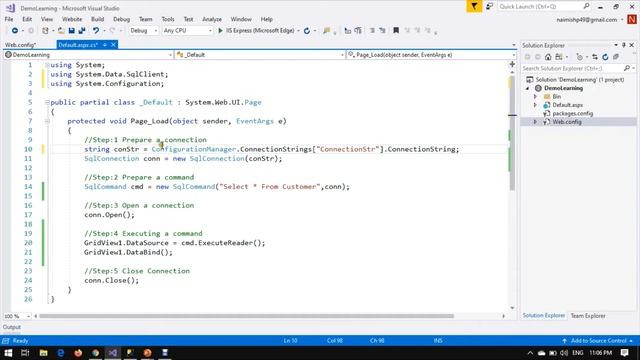Click the comment selected lines icon
The image size is (640, 360).
click(372, 31)
